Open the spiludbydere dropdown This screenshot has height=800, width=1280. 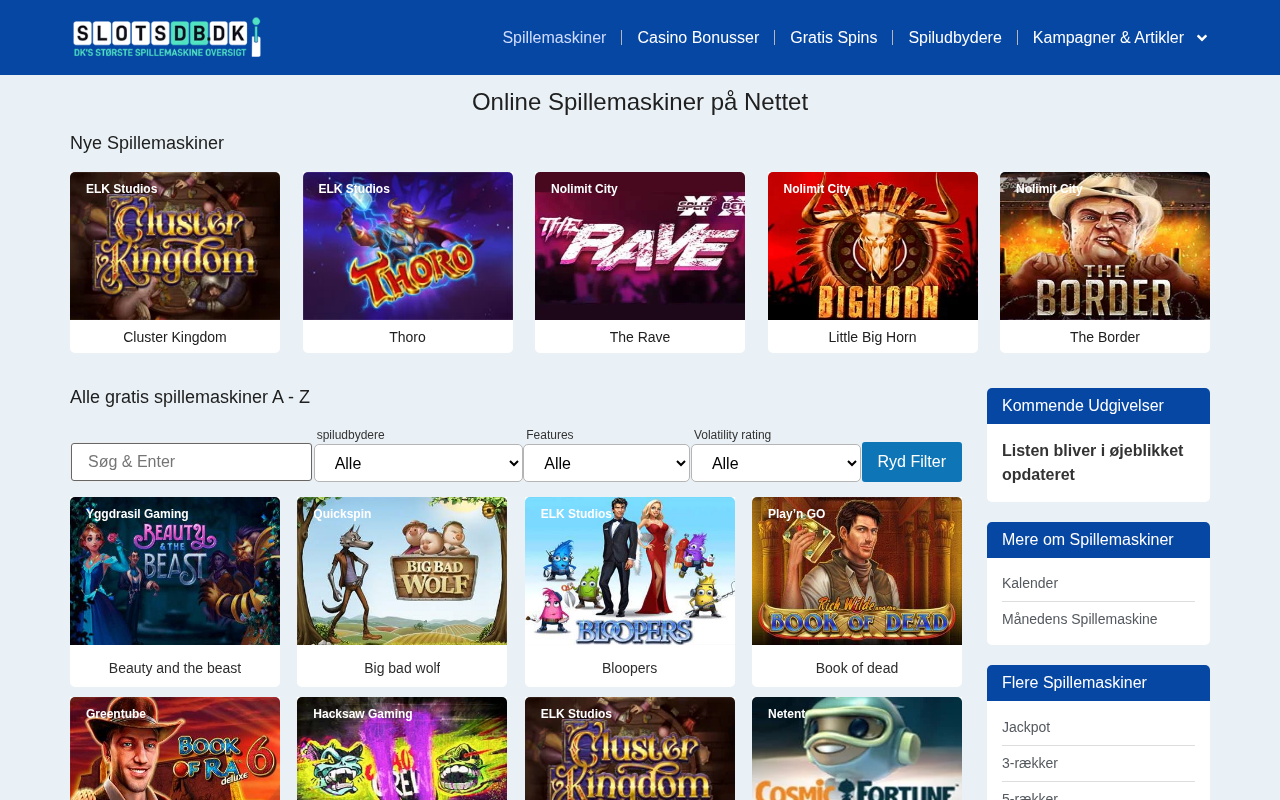pos(419,463)
